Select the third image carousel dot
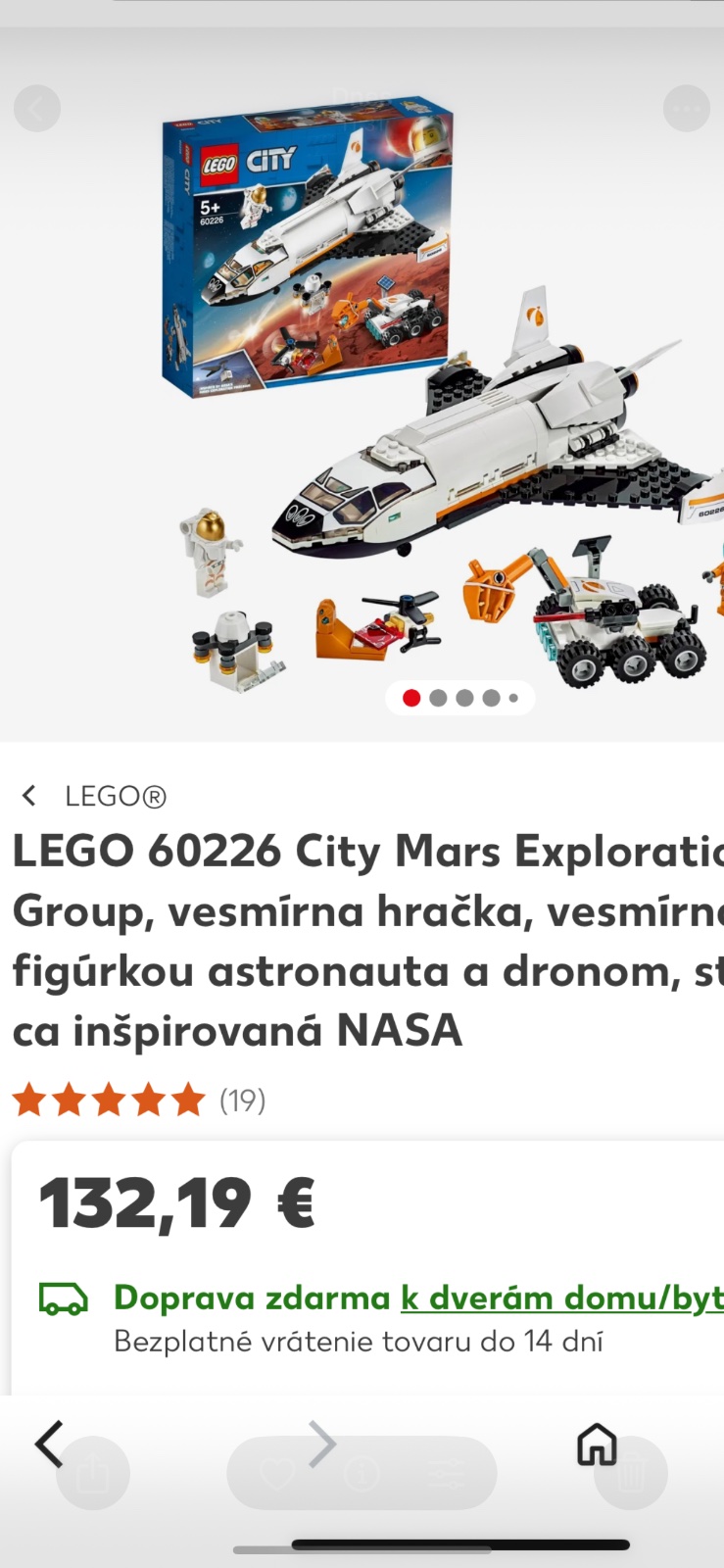Image resolution: width=724 pixels, height=1568 pixels. tap(464, 698)
